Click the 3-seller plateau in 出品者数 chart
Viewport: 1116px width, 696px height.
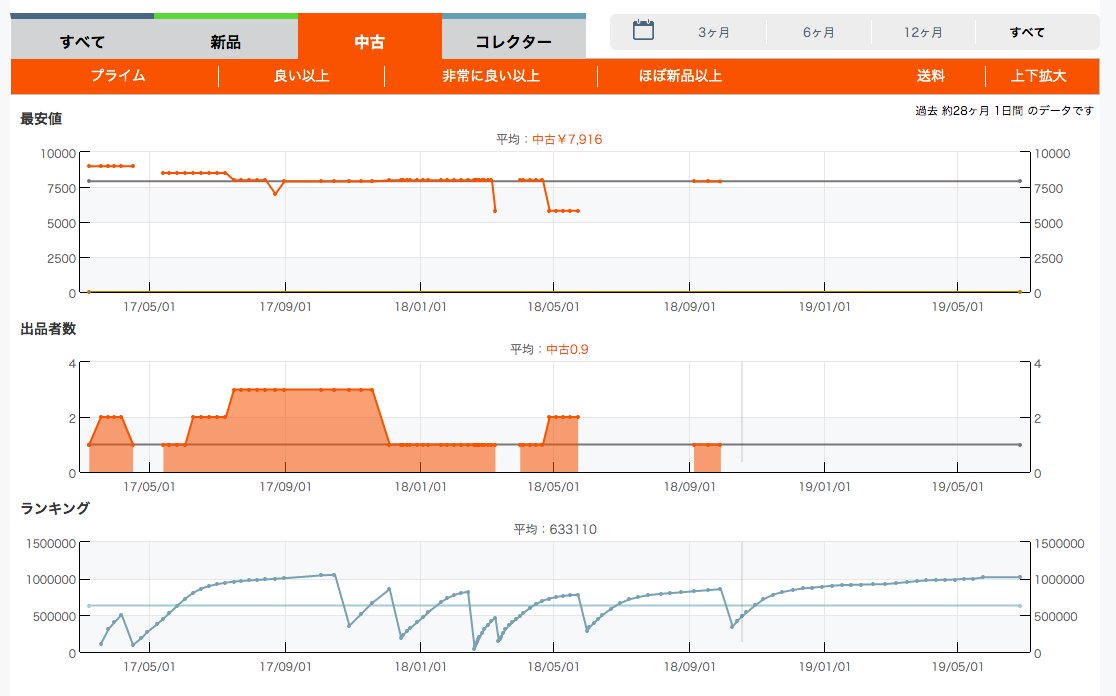[x=303, y=389]
